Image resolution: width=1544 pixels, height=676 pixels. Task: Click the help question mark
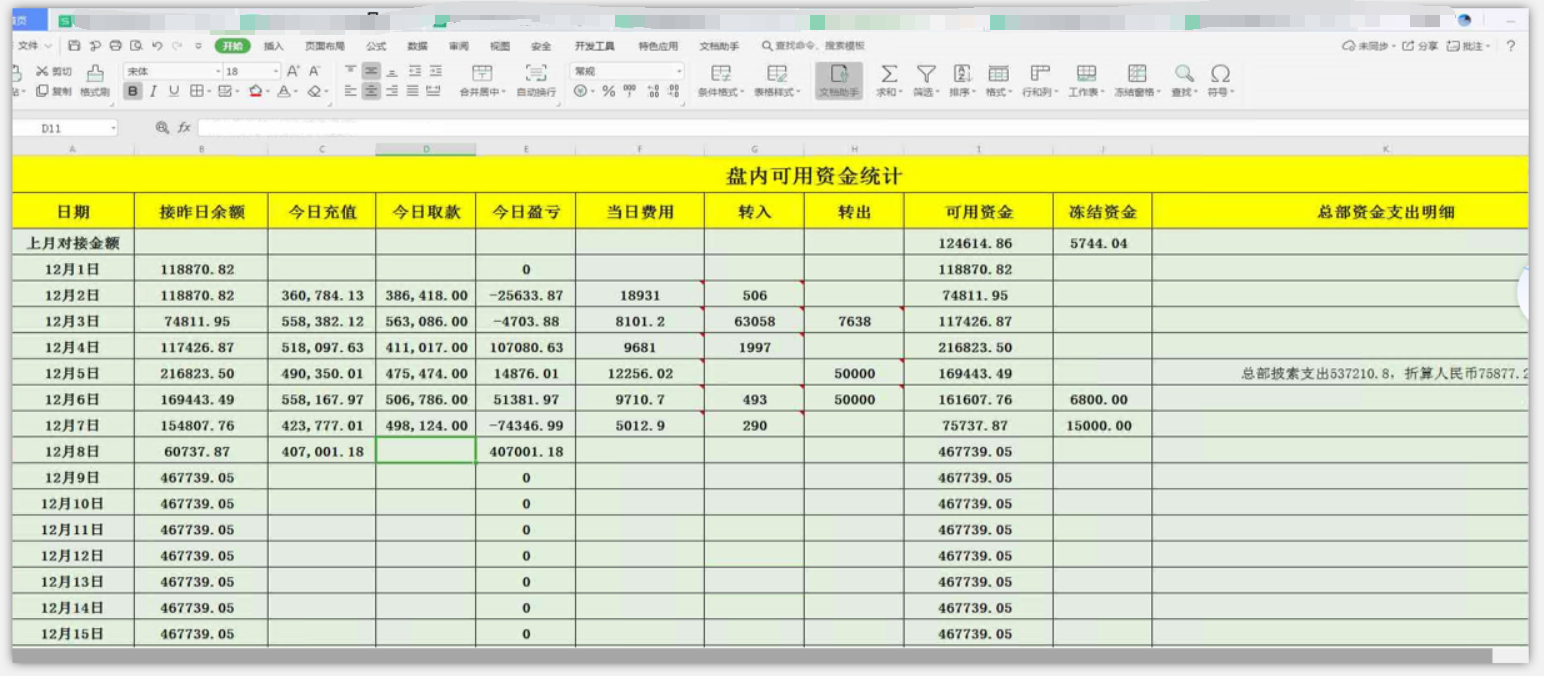click(x=1511, y=46)
